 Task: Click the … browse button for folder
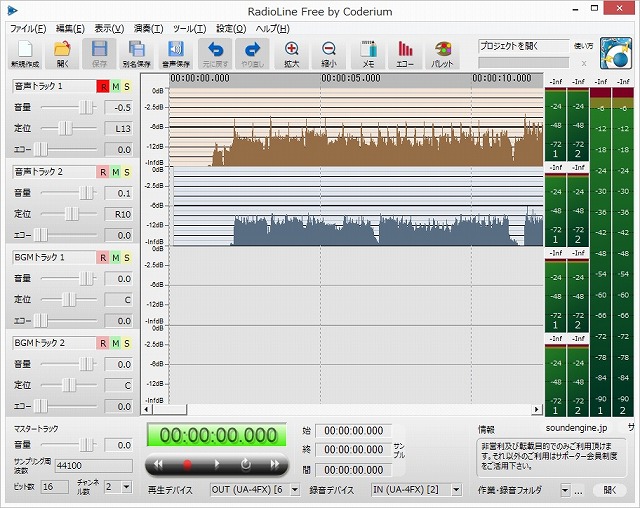[x=578, y=491]
